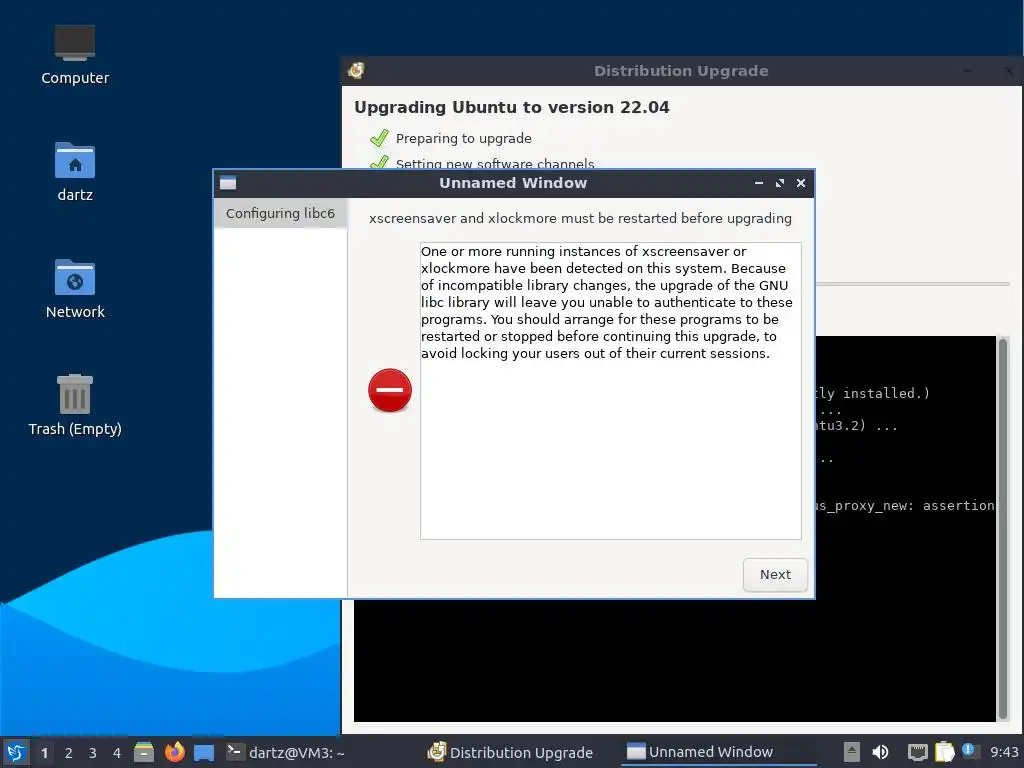Click the red error stop icon
The width and height of the screenshot is (1024, 768).
[390, 391]
